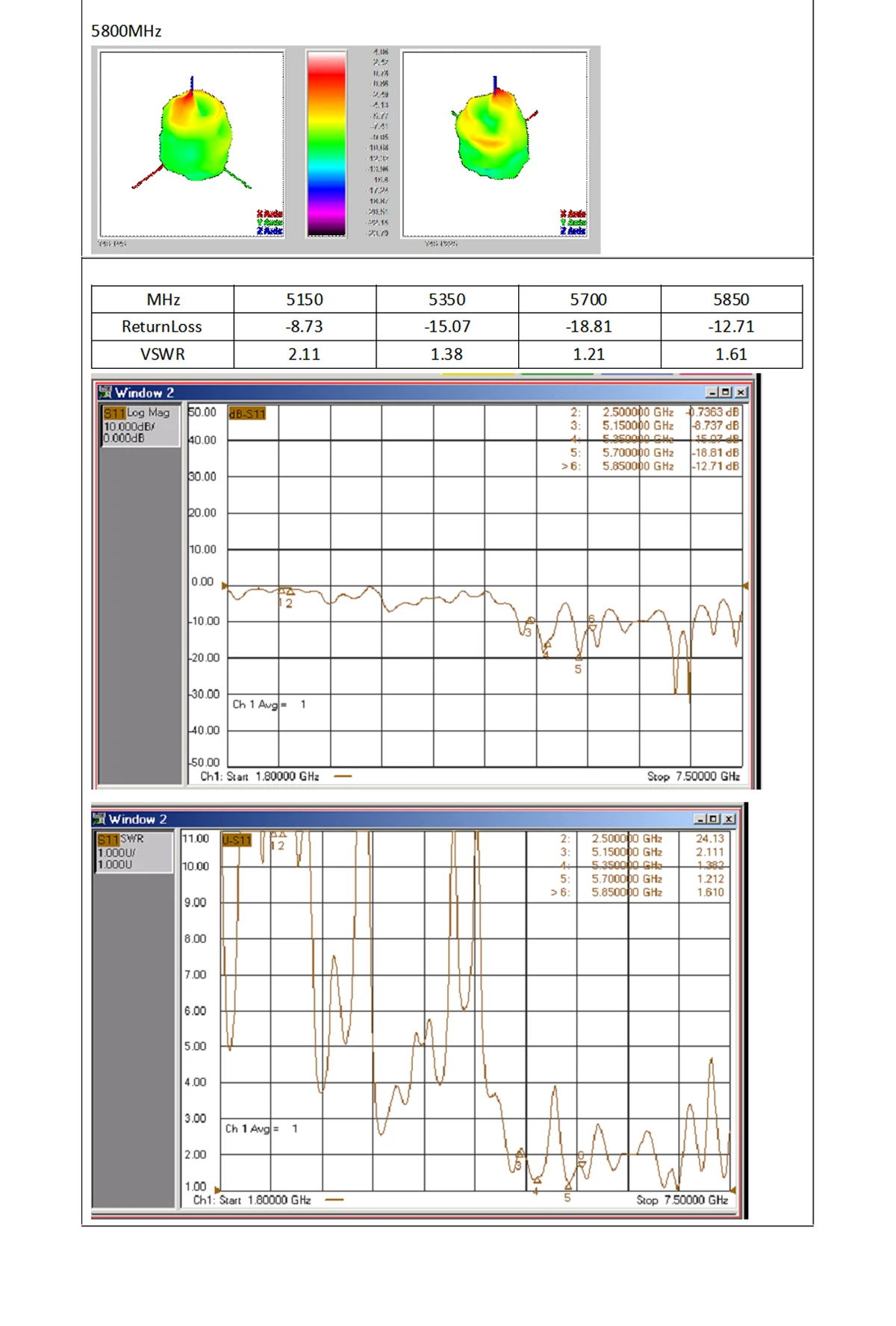The width and height of the screenshot is (896, 1326).
Task: Click Stop 7.50000 GHz in Log Mag window
Action: coord(694,776)
